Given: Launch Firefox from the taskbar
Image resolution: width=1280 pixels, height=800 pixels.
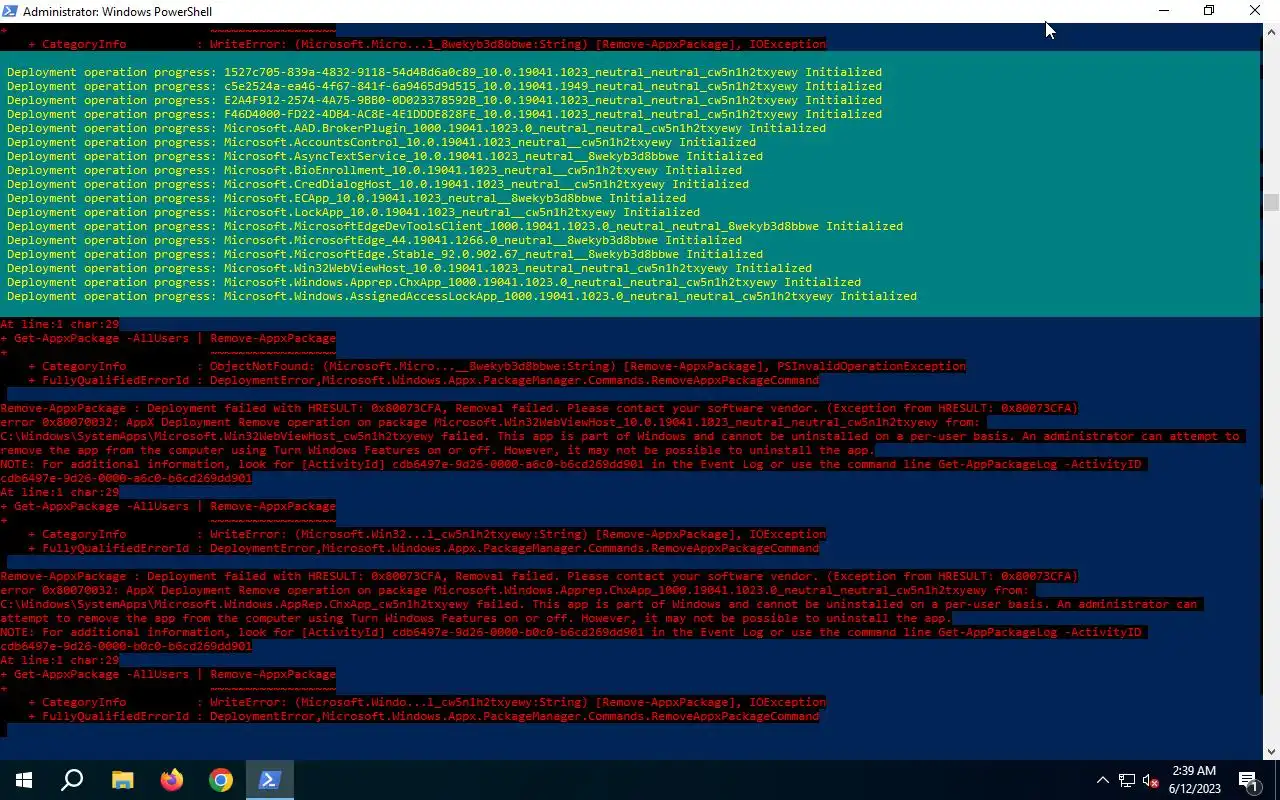Looking at the screenshot, I should (171, 780).
